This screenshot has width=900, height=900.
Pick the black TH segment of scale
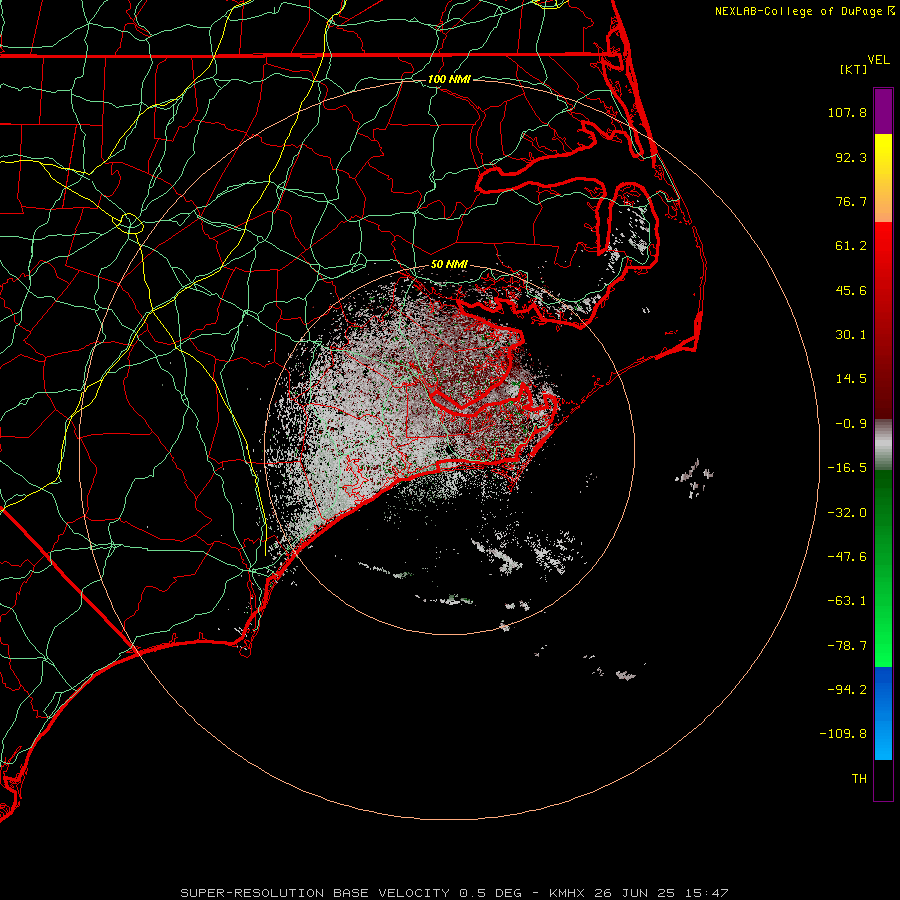[883, 780]
